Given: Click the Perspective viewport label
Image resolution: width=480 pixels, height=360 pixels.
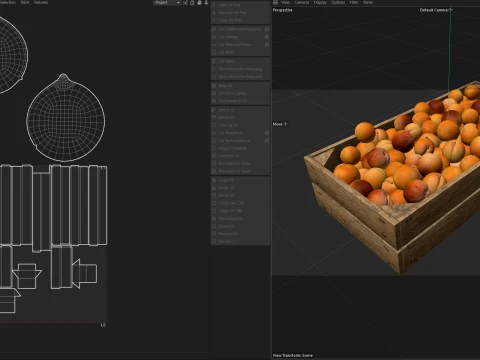Looking at the screenshot, I should [283, 10].
